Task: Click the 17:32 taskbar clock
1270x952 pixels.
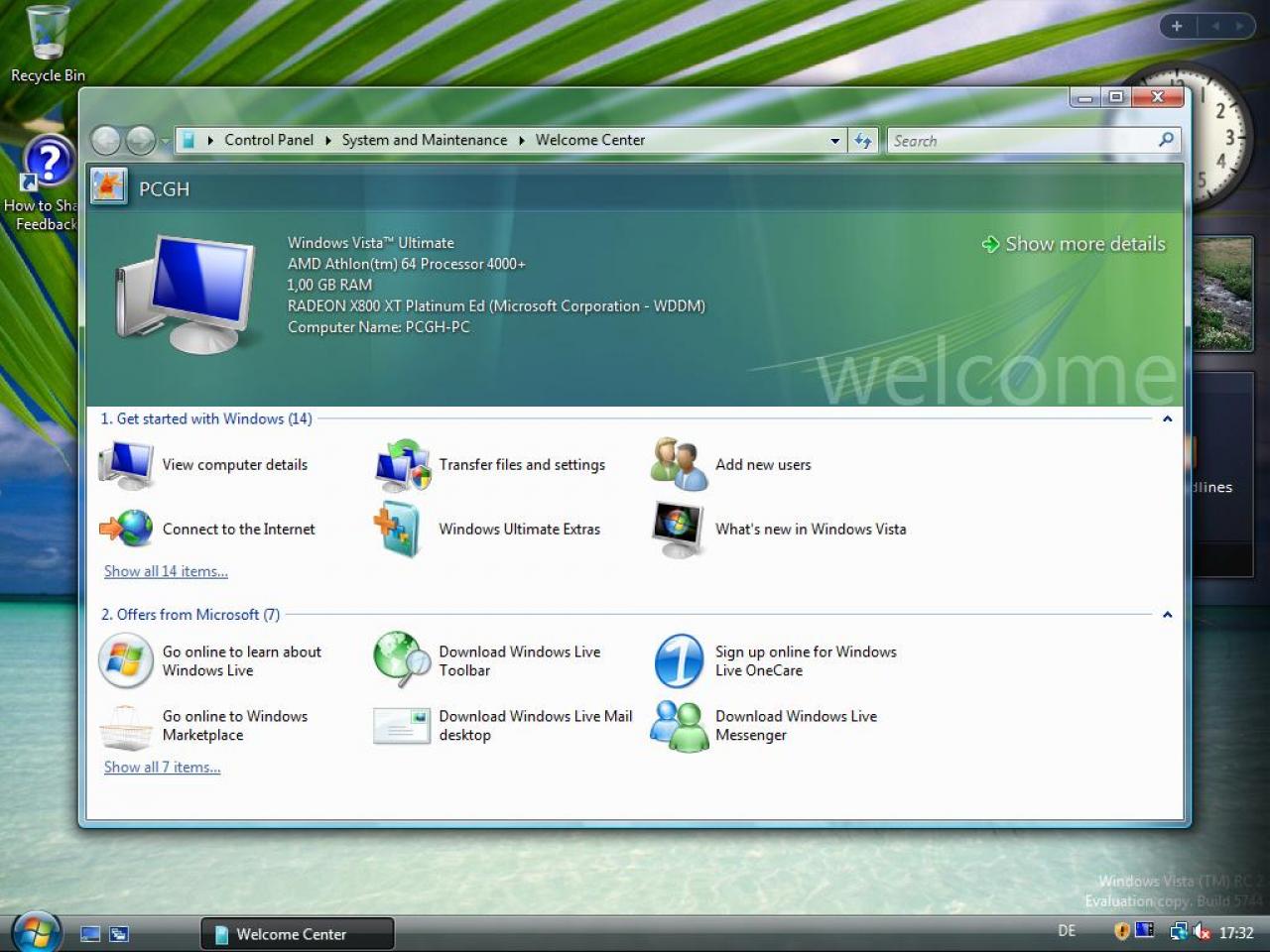Action: pyautogui.click(x=1236, y=932)
